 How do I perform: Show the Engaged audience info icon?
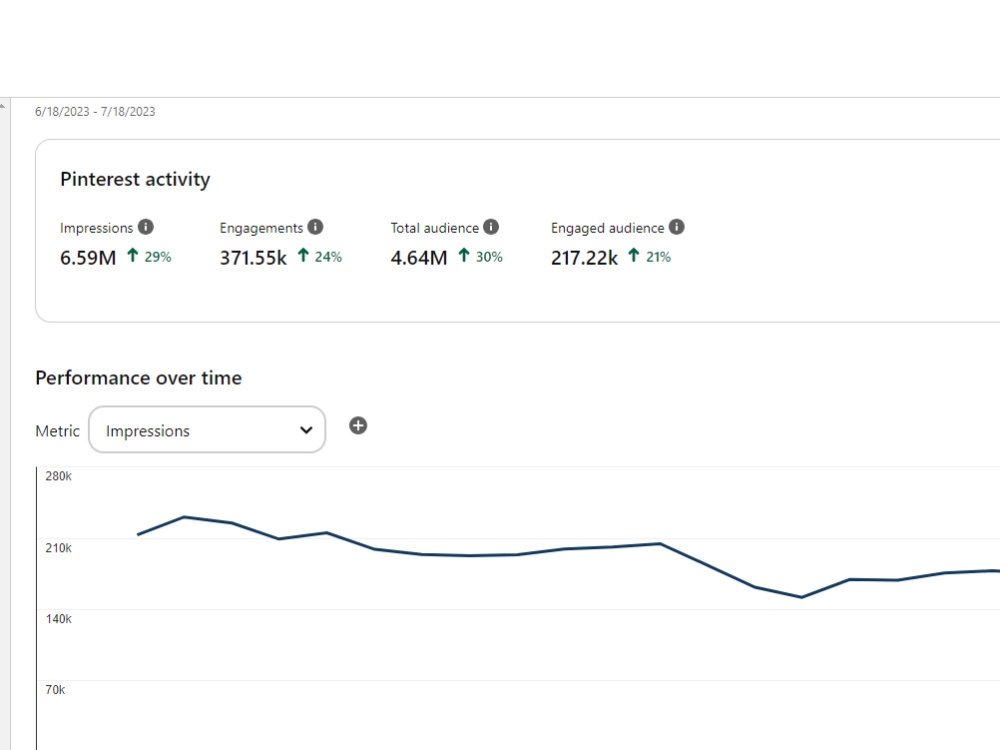pos(677,227)
